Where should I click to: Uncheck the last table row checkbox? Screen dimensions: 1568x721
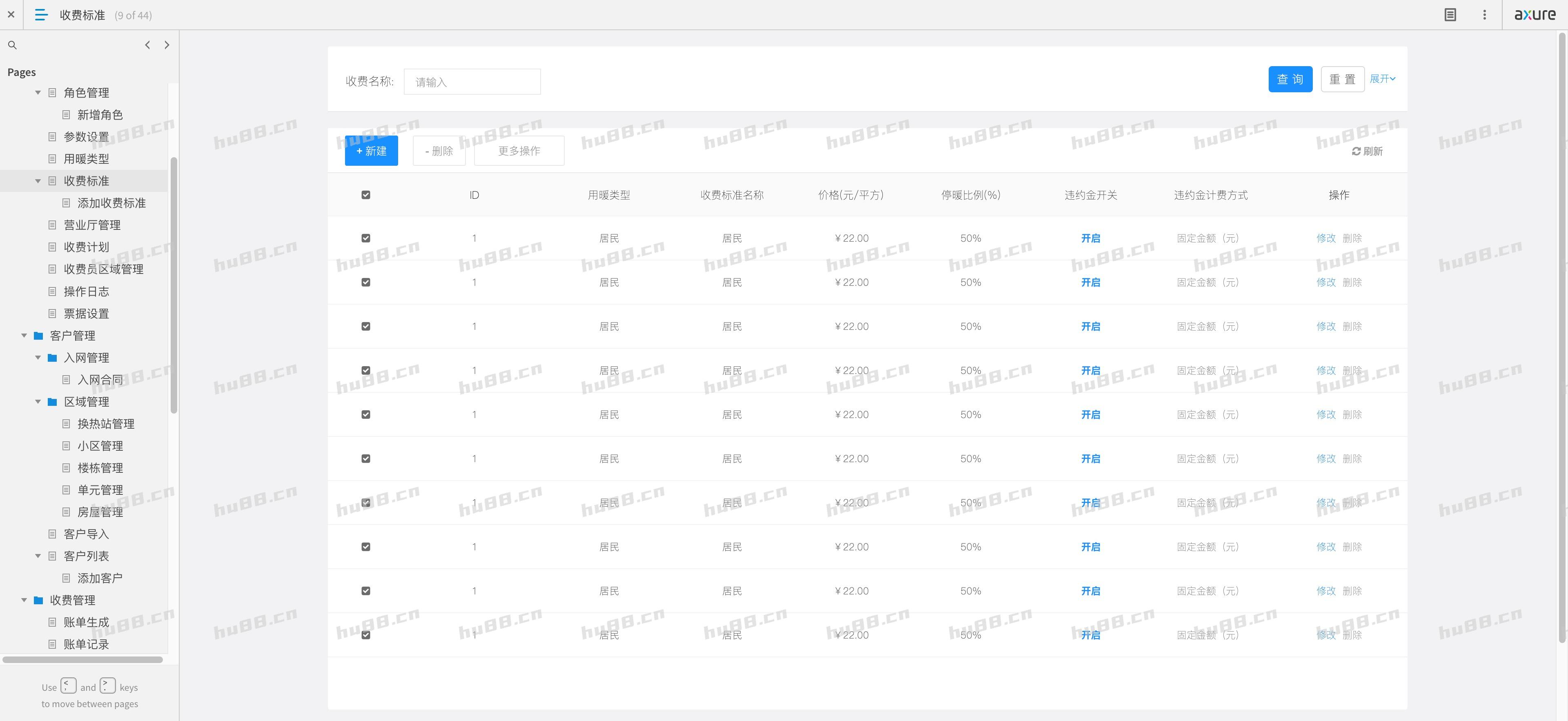[x=366, y=634]
